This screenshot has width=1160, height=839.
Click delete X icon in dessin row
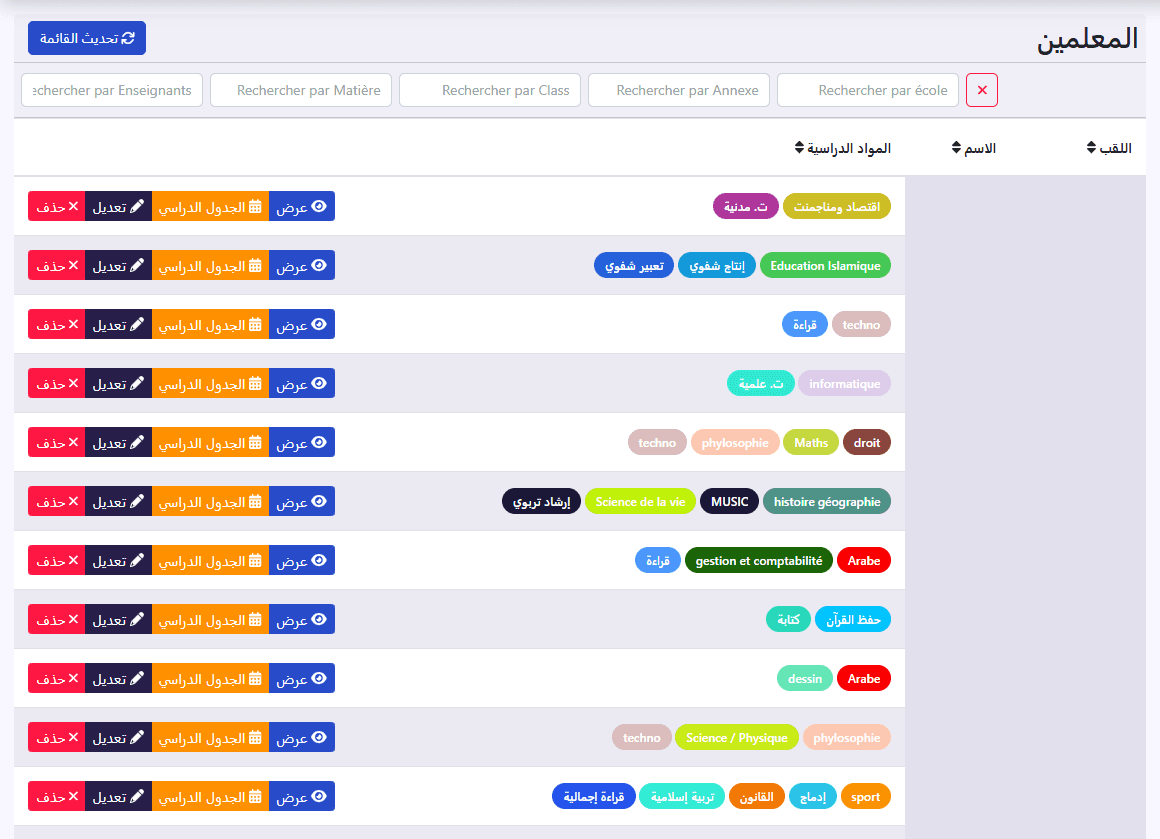pyautogui.click(x=73, y=678)
